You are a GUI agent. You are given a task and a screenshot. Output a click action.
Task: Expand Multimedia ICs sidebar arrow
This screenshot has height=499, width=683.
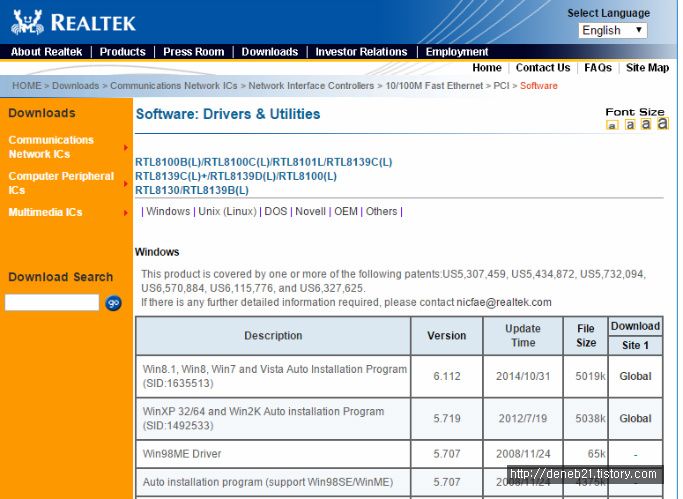click(x=125, y=212)
